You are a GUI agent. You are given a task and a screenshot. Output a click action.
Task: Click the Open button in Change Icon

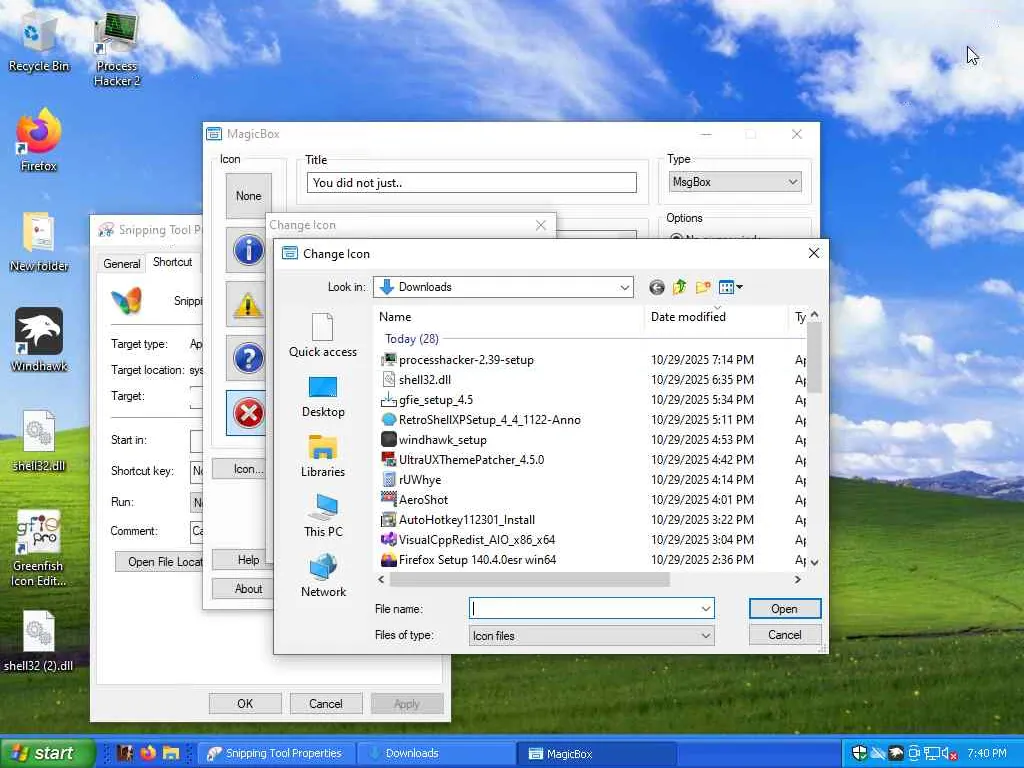pyautogui.click(x=784, y=609)
